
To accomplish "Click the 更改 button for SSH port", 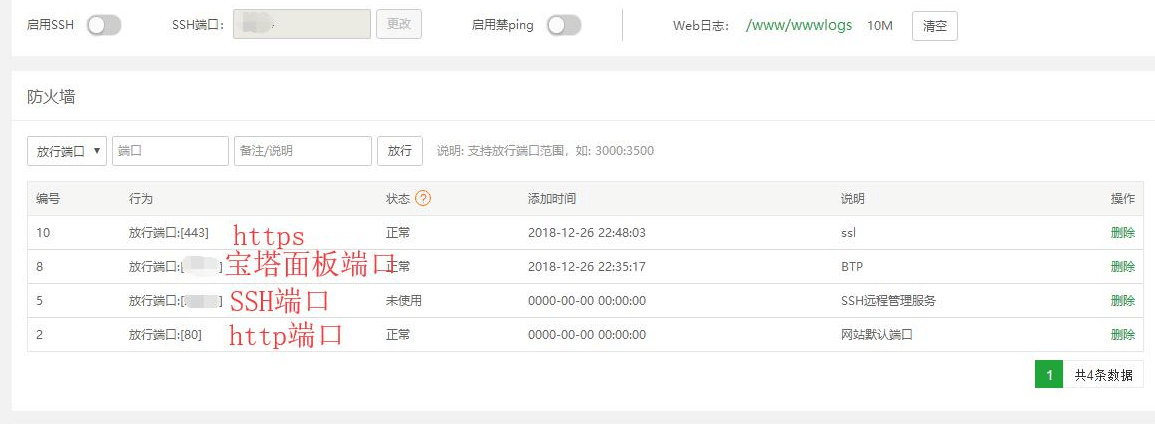I will tap(398, 25).
